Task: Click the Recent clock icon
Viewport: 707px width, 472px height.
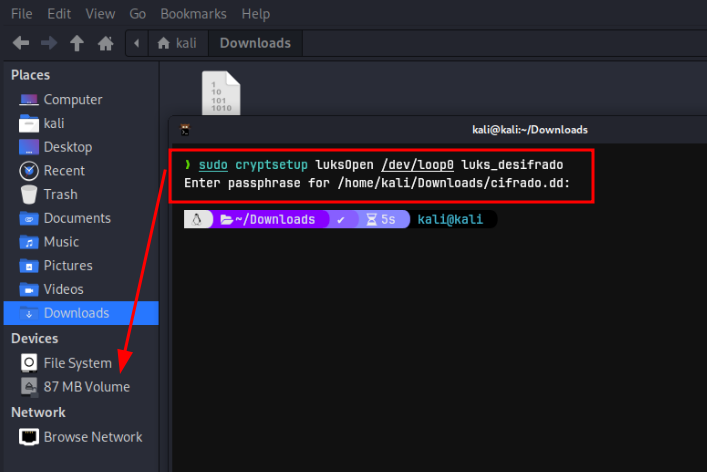Action: click(x=29, y=171)
